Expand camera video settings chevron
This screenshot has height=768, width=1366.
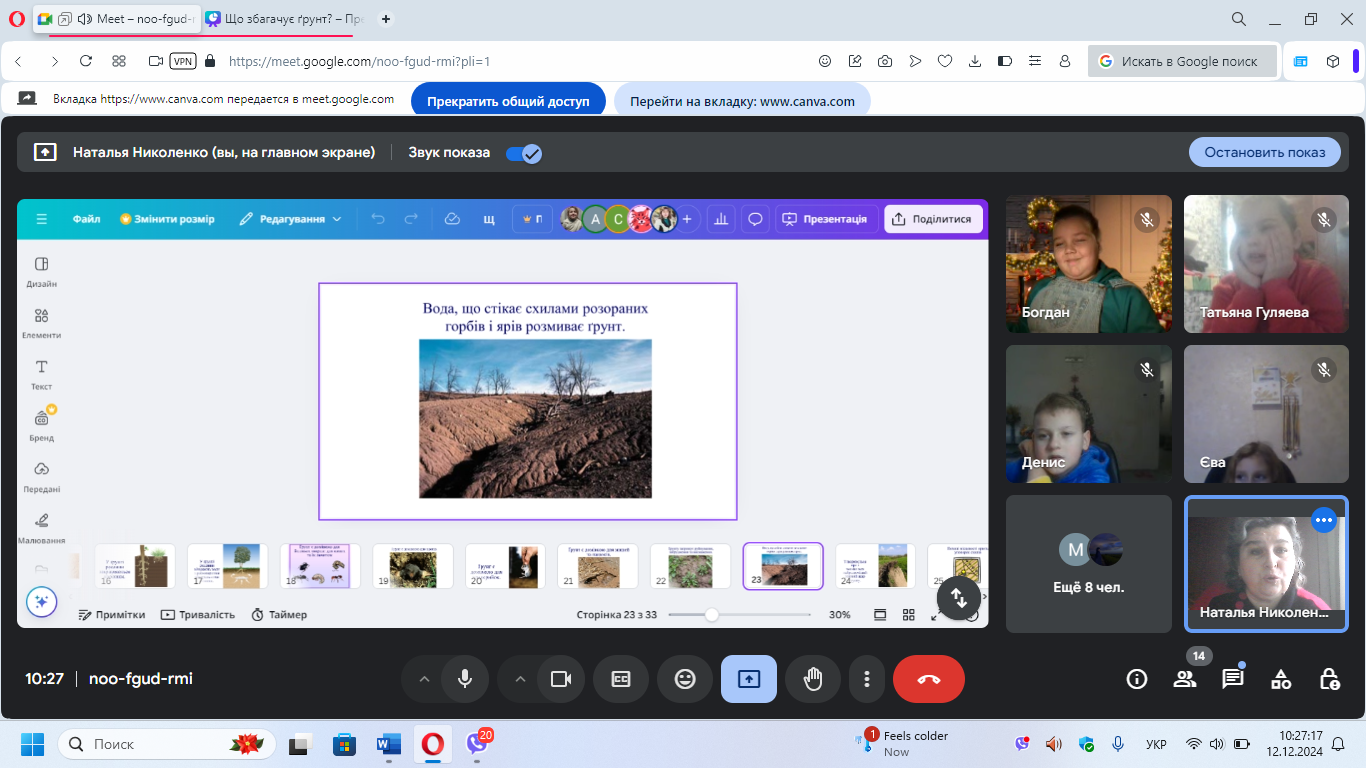(x=520, y=679)
